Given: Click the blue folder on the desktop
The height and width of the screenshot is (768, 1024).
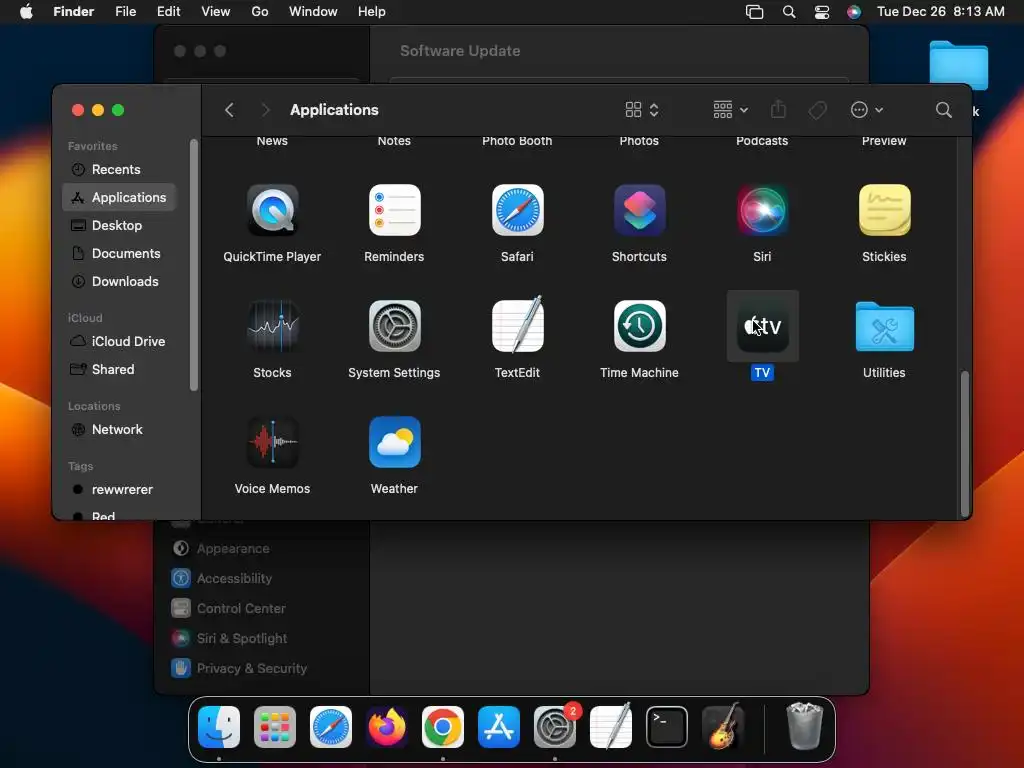Looking at the screenshot, I should tap(958, 65).
